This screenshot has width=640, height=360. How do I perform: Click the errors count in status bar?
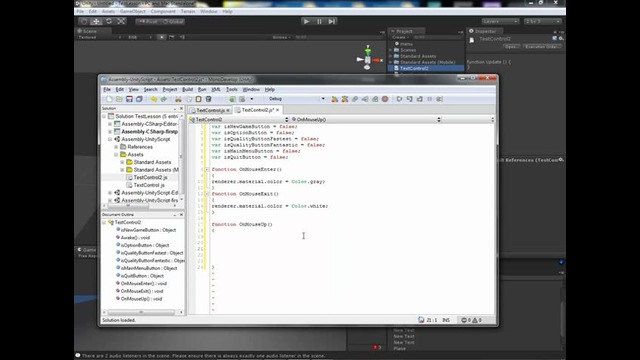(x=466, y=320)
